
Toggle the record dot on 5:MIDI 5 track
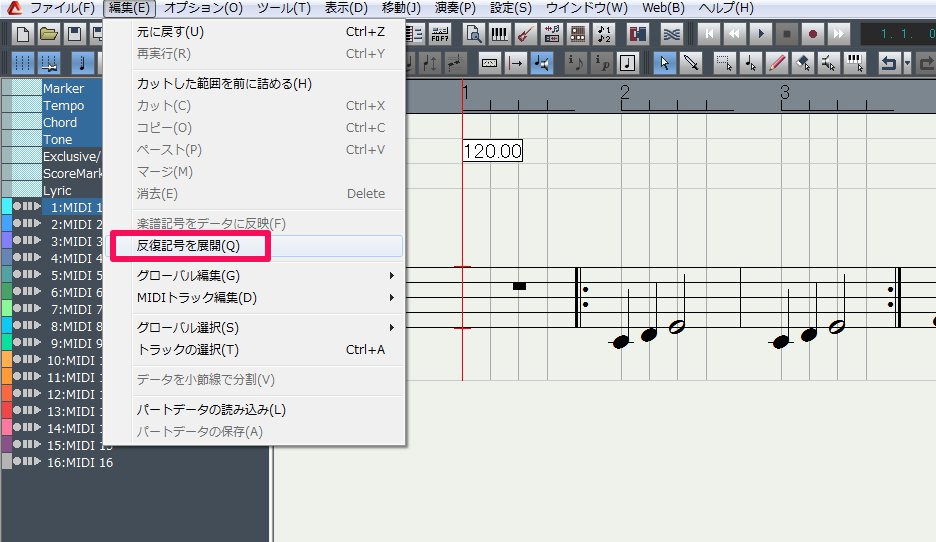[x=17, y=275]
